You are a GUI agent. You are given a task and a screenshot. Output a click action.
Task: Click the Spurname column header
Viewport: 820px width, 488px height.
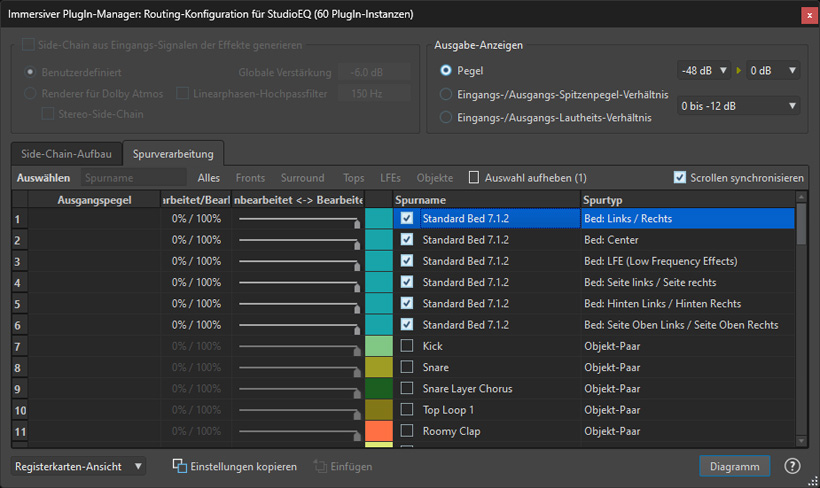(486, 200)
